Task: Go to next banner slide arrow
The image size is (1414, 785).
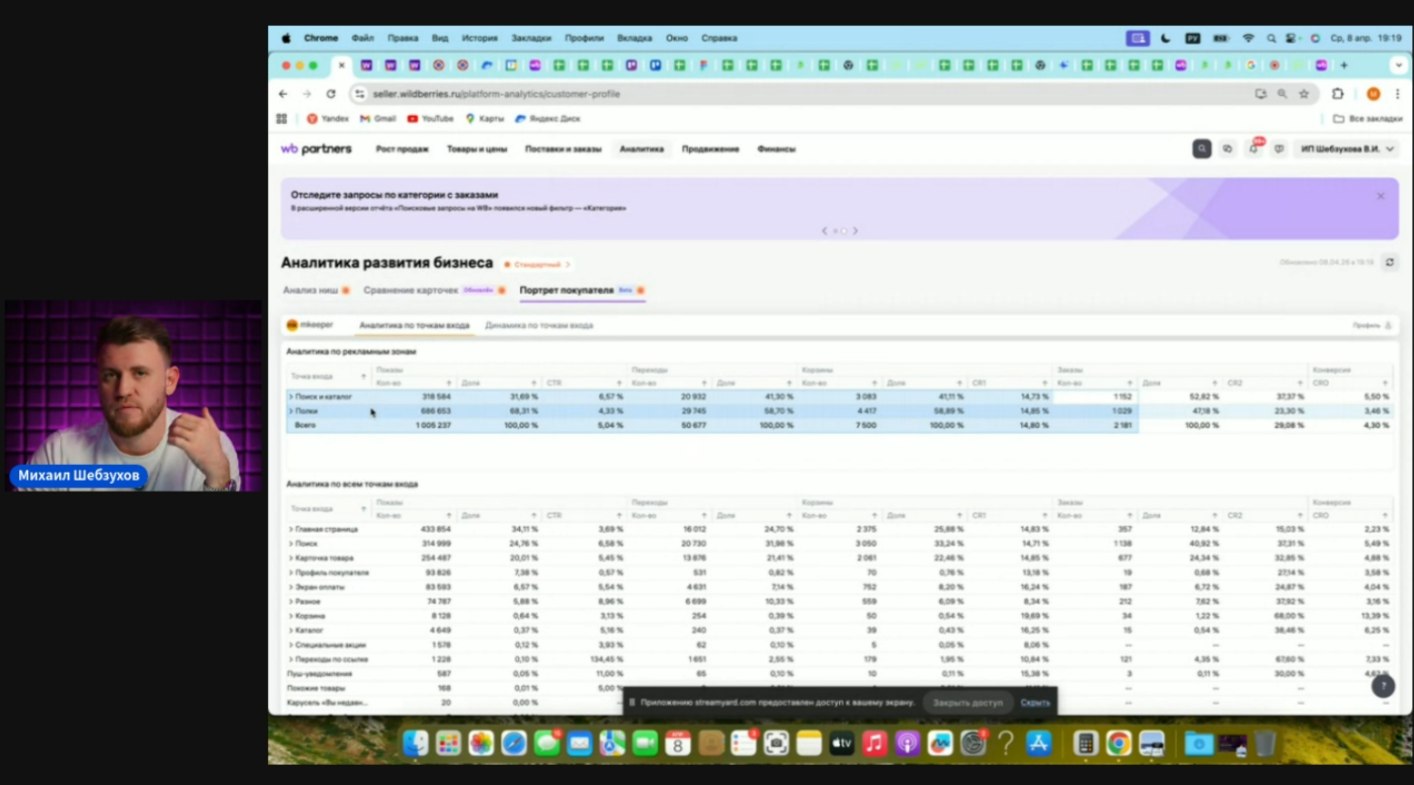Action: click(855, 231)
